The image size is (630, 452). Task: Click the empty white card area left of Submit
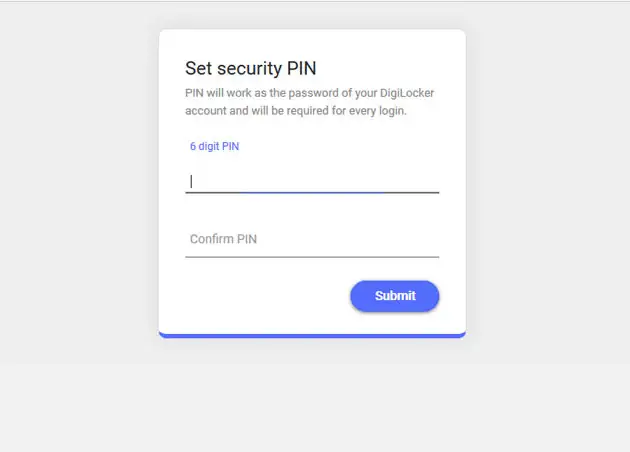tap(260, 296)
